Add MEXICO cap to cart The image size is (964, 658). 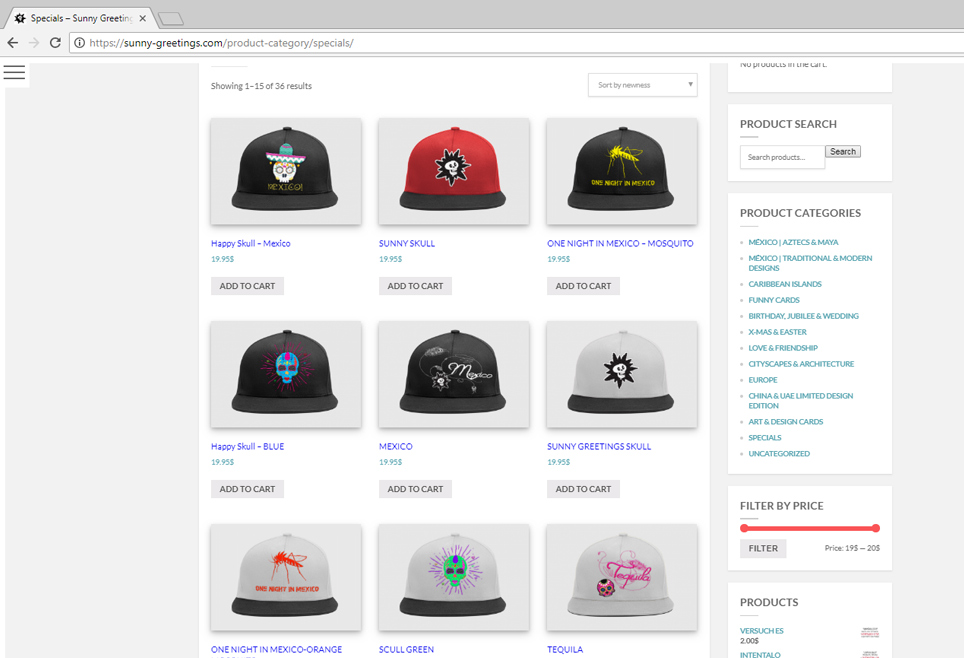pos(415,489)
